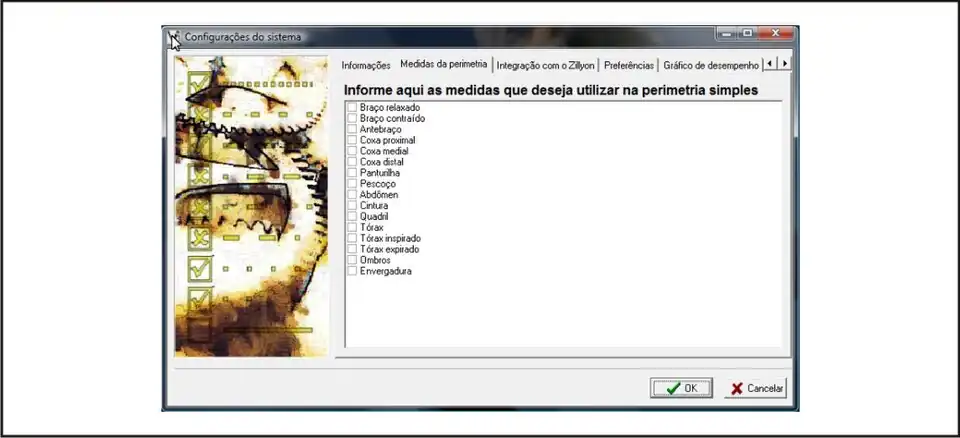Select the Panturrilha checkbox
This screenshot has height=438, width=960.
tap(352, 173)
